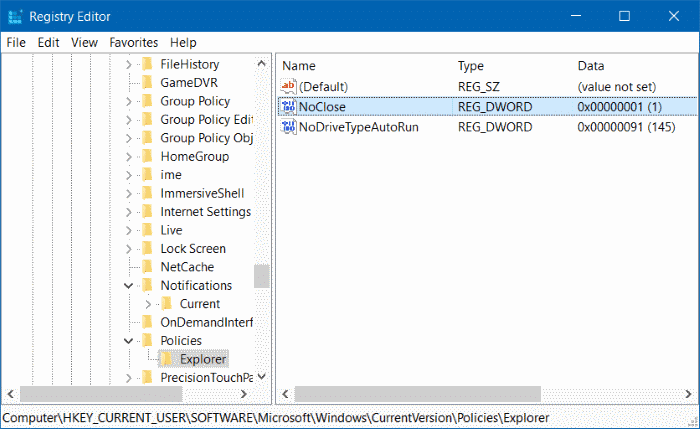Select the Policies key label

pyautogui.click(x=181, y=341)
